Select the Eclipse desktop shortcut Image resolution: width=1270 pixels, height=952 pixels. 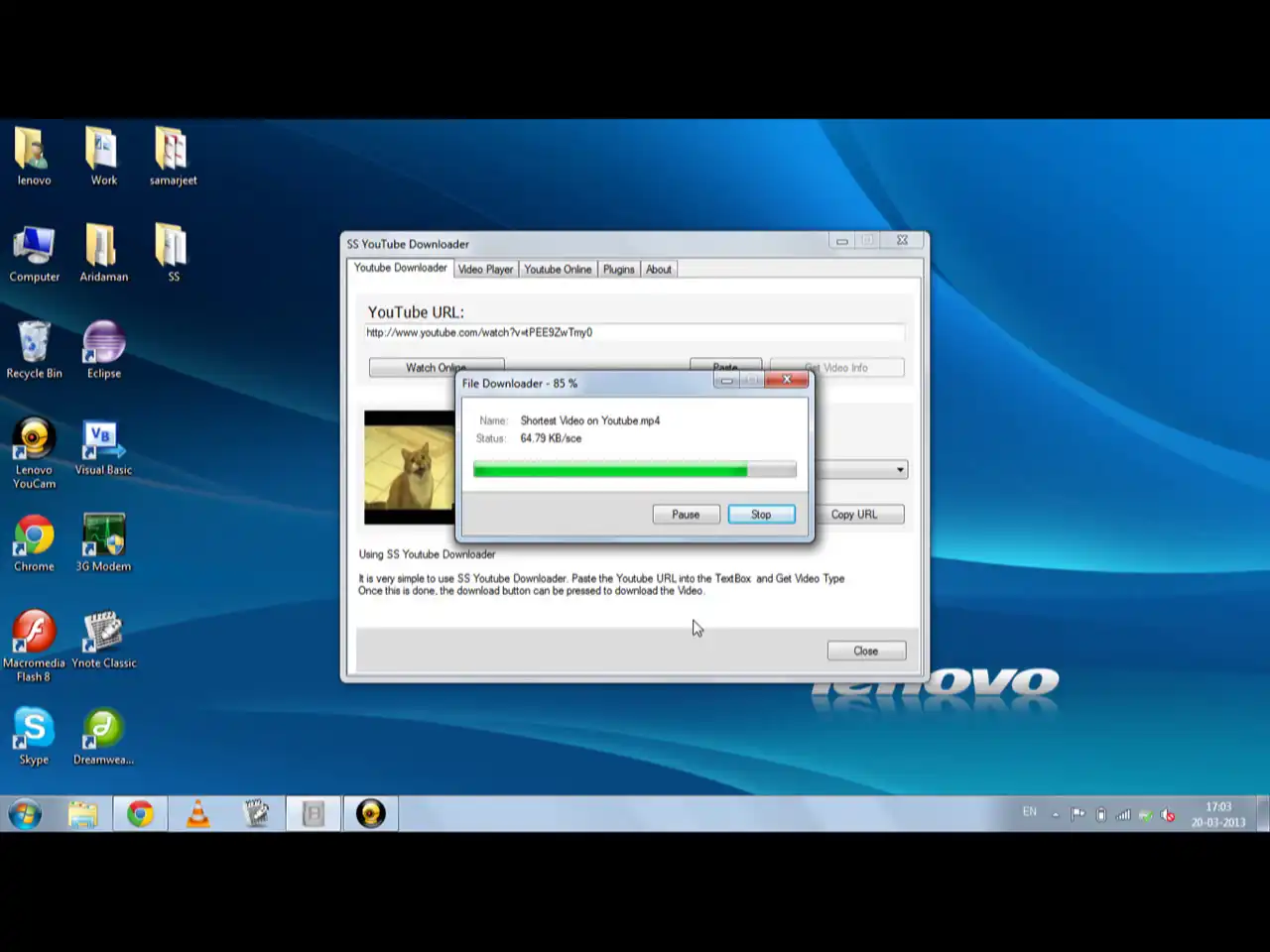tap(103, 349)
